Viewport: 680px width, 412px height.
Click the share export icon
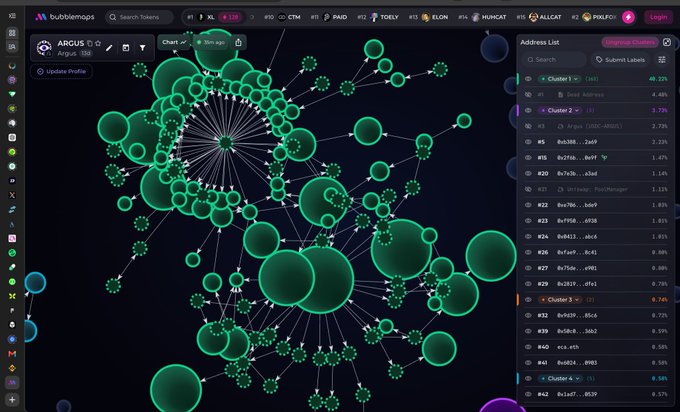(239, 43)
